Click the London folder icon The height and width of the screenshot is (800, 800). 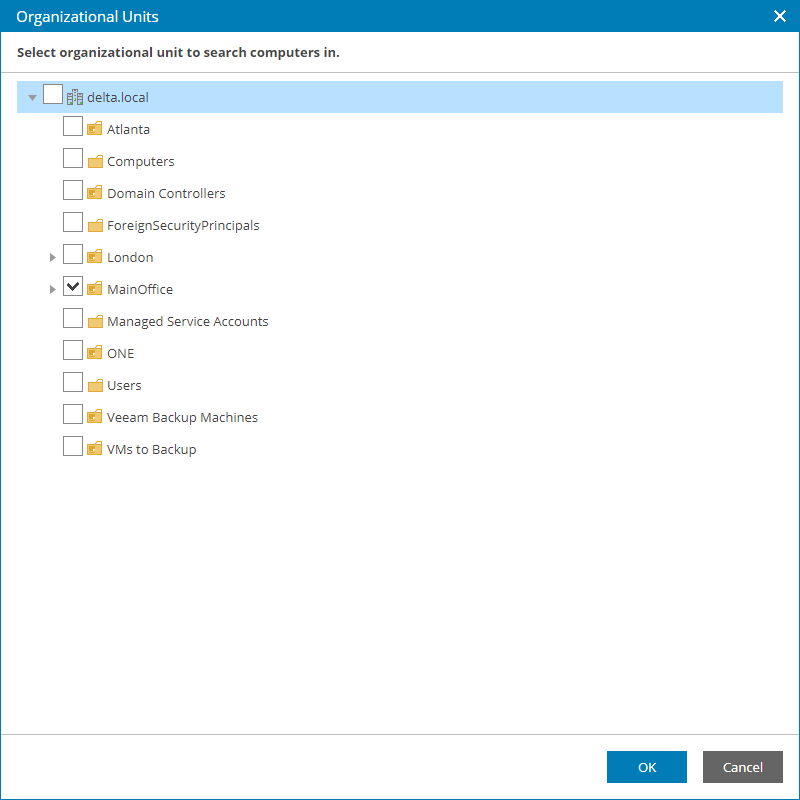[x=94, y=256]
